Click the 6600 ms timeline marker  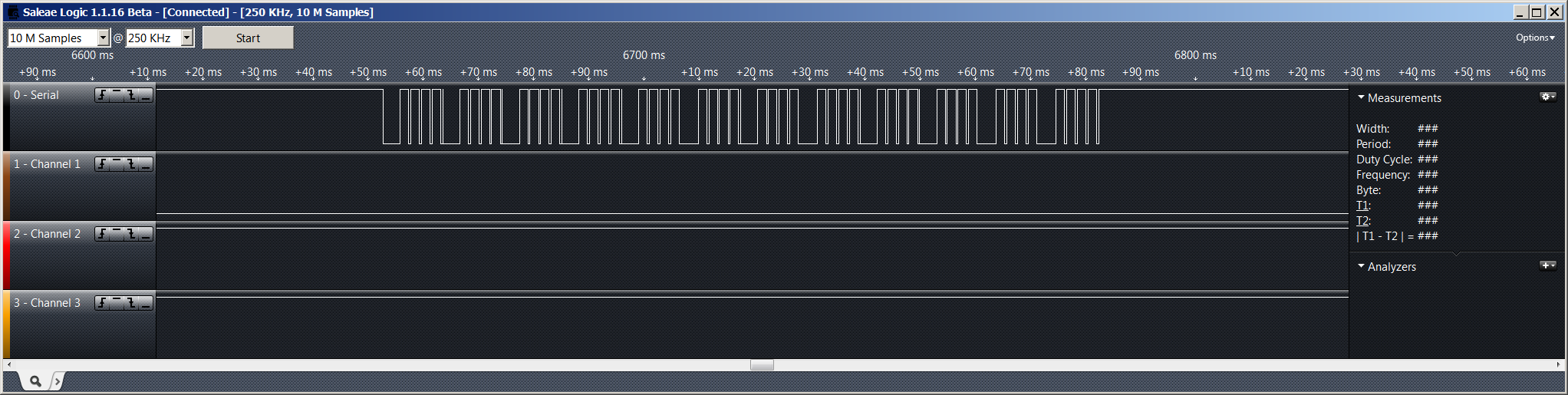[92, 55]
